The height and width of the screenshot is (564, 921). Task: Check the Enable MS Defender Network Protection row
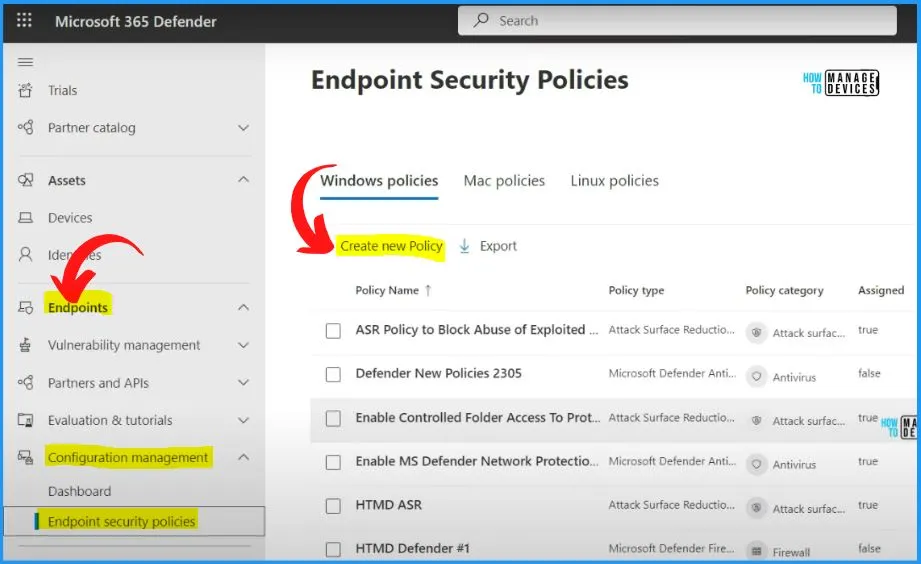[x=333, y=462]
